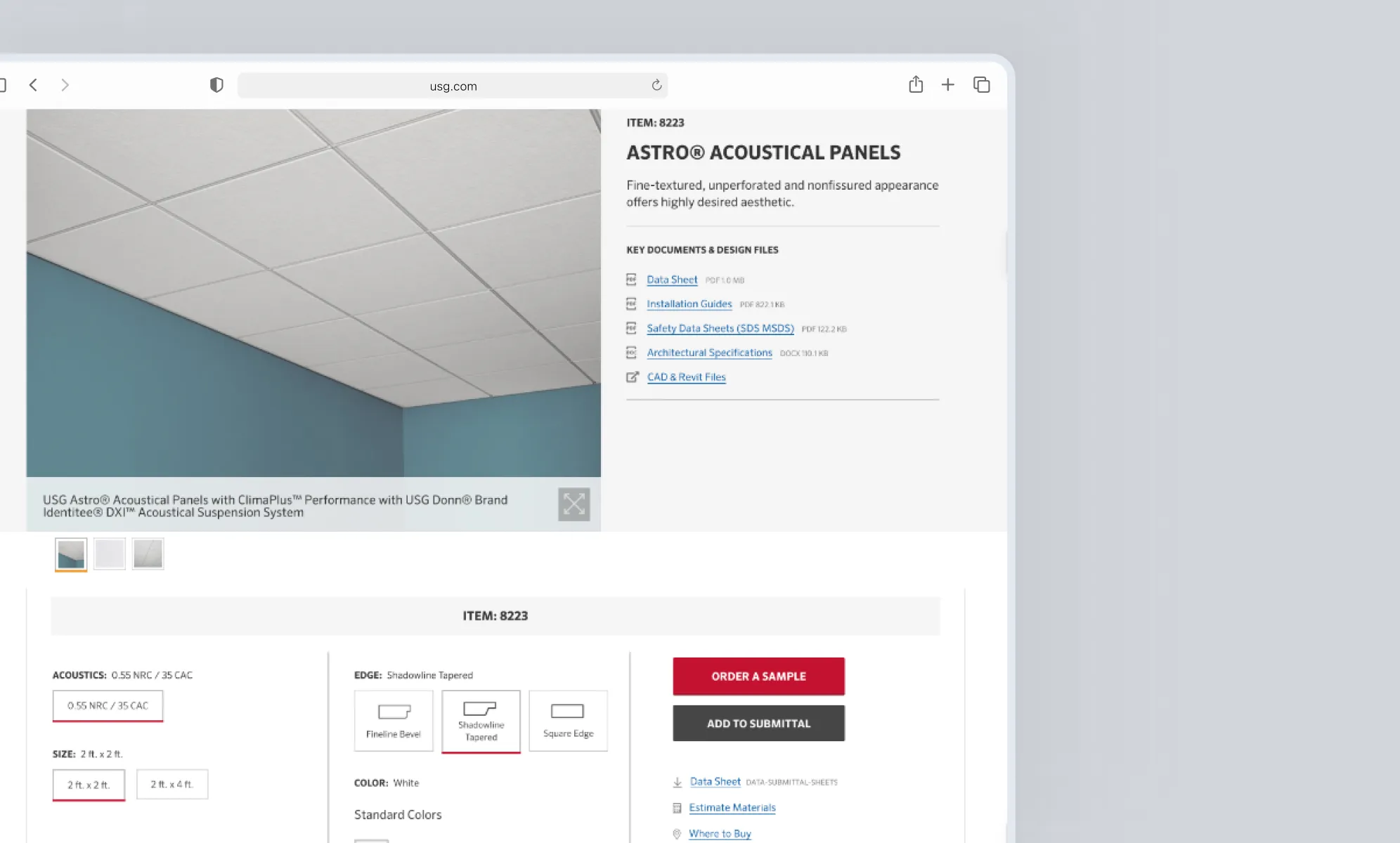1400x843 pixels.
Task: Open the CAD & Revit Files link
Action: click(686, 377)
